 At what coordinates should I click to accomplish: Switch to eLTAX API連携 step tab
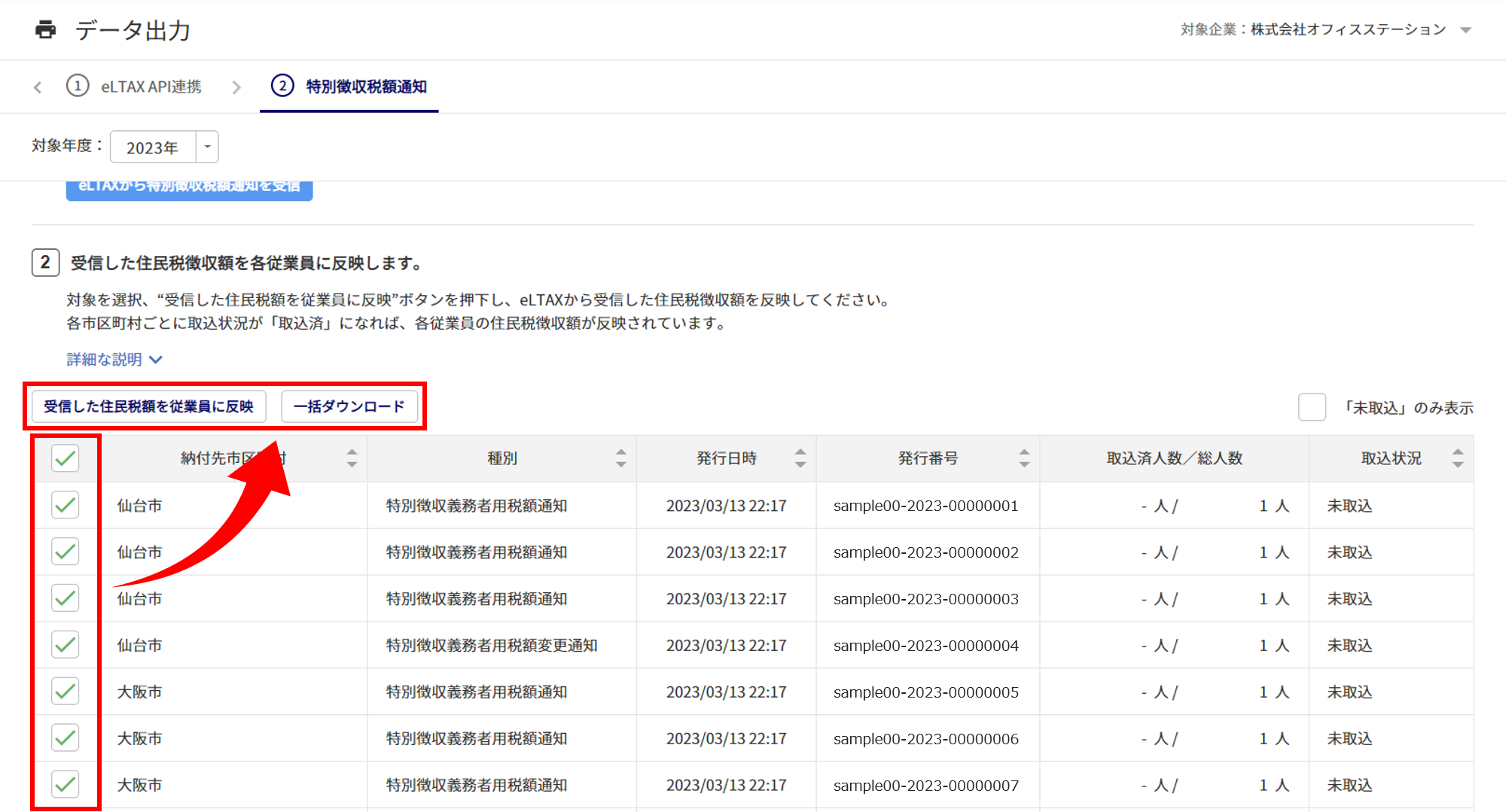151,87
